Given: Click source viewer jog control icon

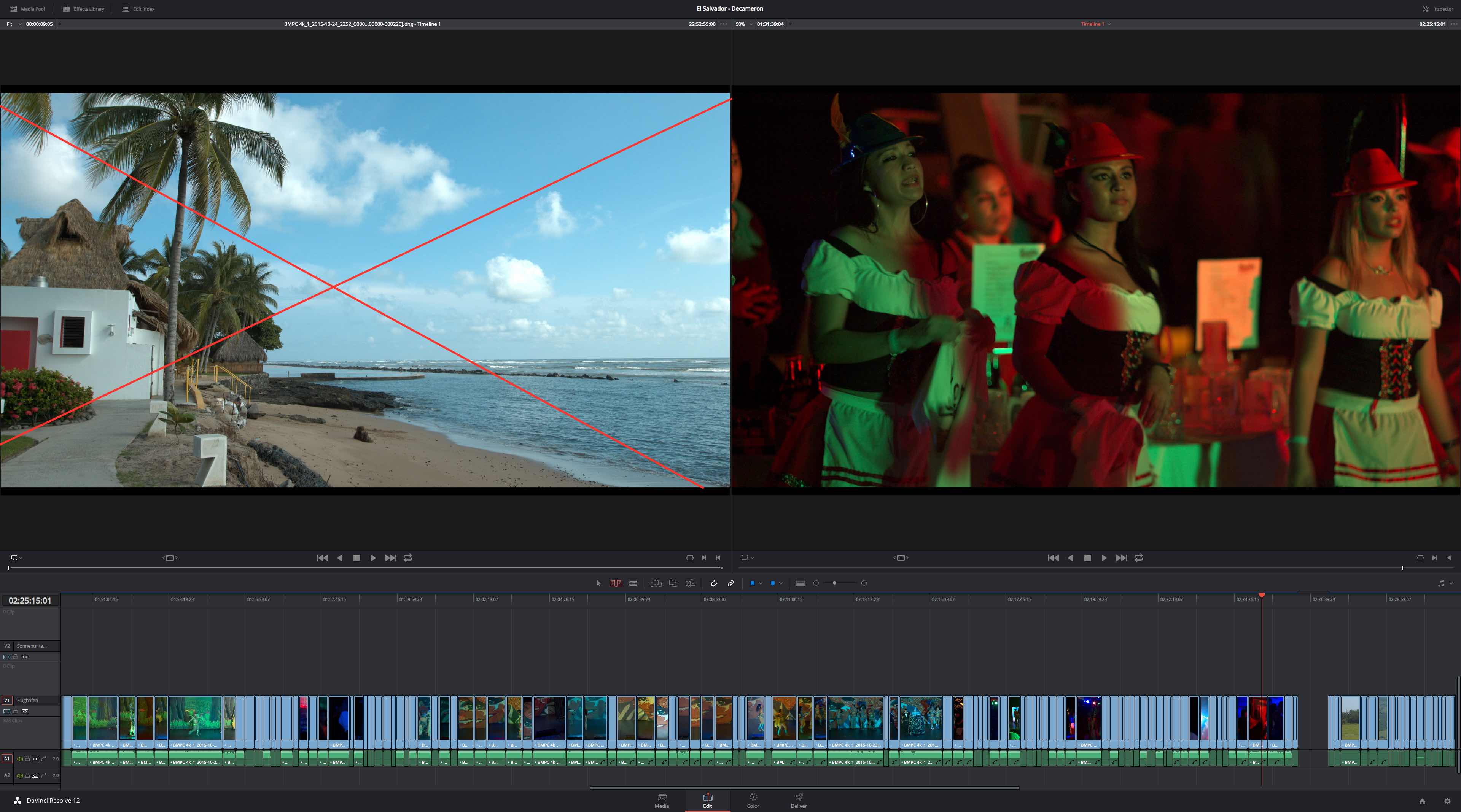Looking at the screenshot, I should (170, 558).
